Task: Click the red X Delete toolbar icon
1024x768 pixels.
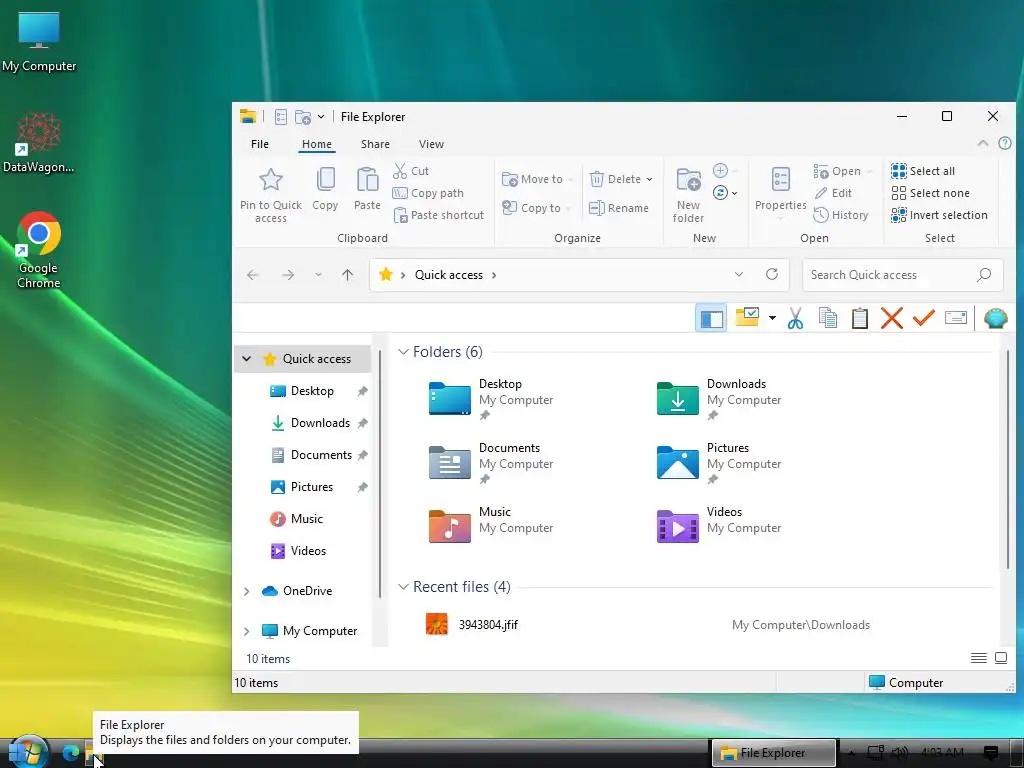Action: (x=891, y=318)
